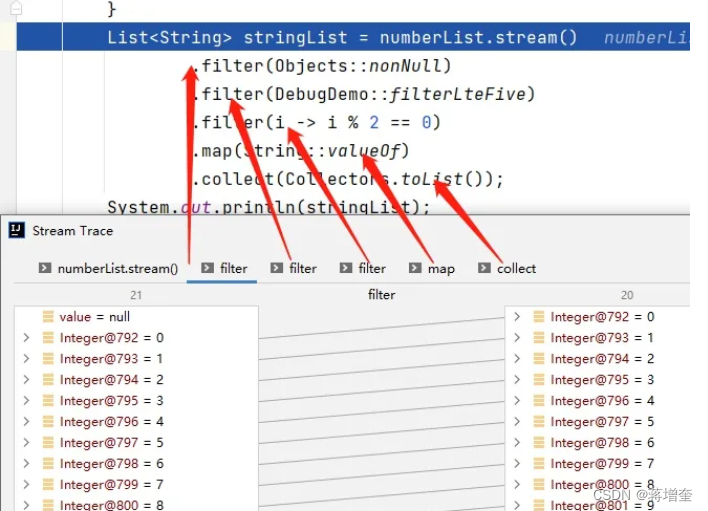Viewport: 708px width, 511px height.
Task: Click the Stream Trace window title
Action: pyautogui.click(x=72, y=231)
